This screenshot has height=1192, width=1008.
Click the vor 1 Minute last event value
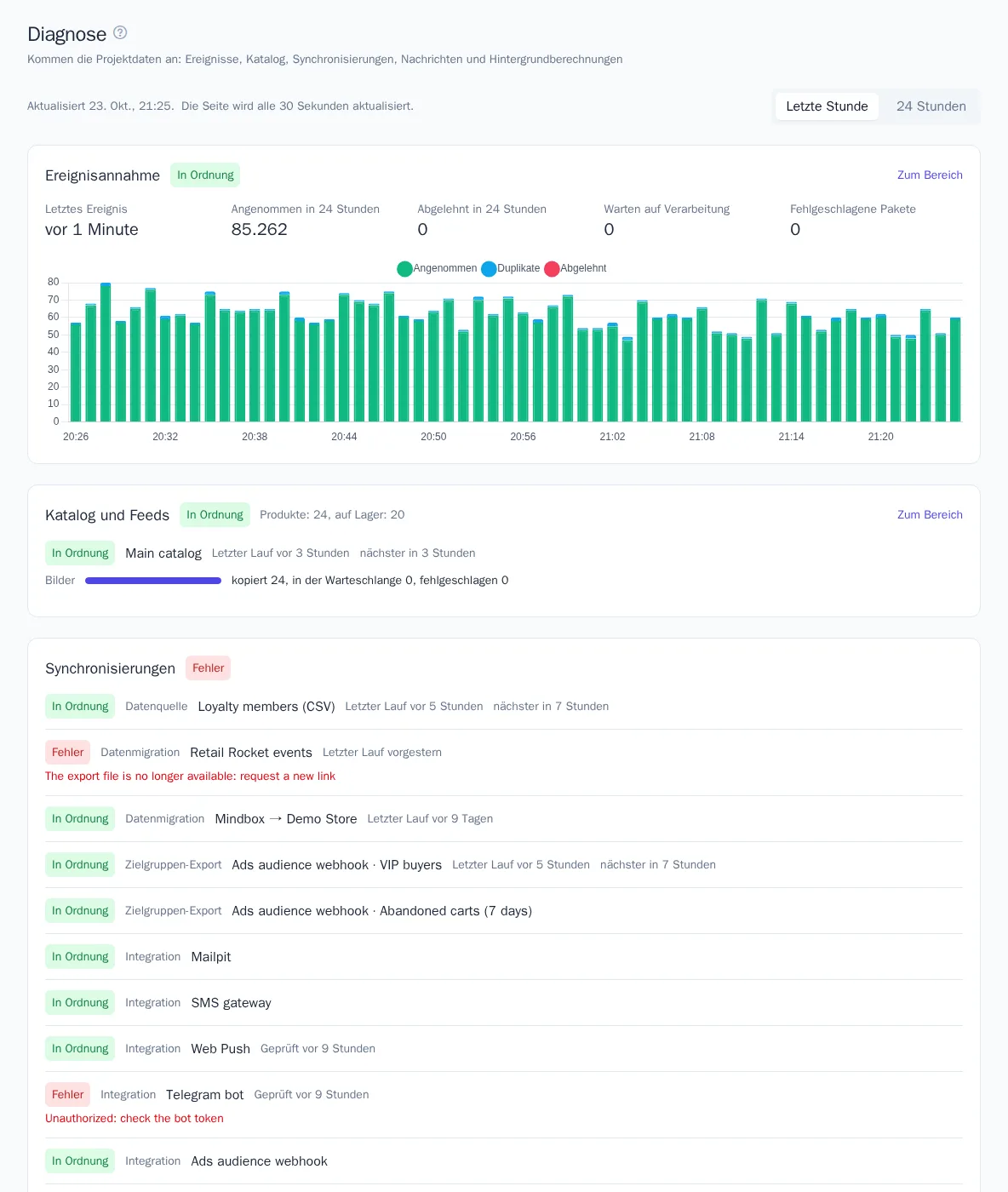click(92, 230)
